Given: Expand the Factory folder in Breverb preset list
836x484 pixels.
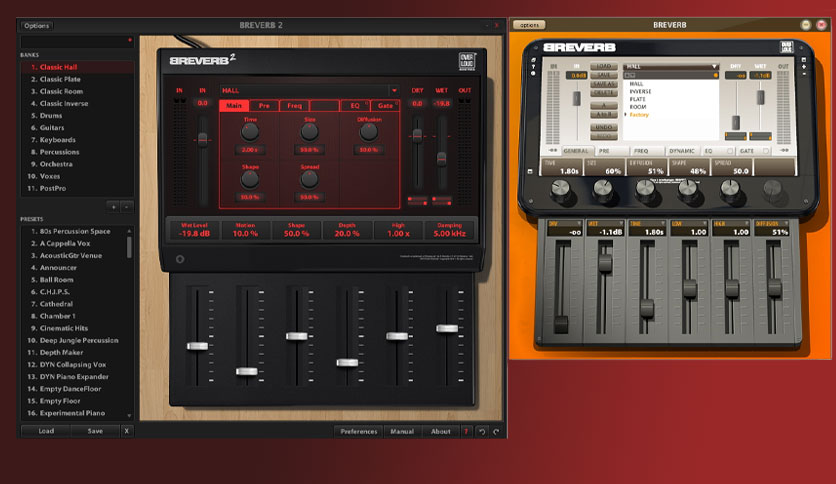Looking at the screenshot, I should (626, 115).
